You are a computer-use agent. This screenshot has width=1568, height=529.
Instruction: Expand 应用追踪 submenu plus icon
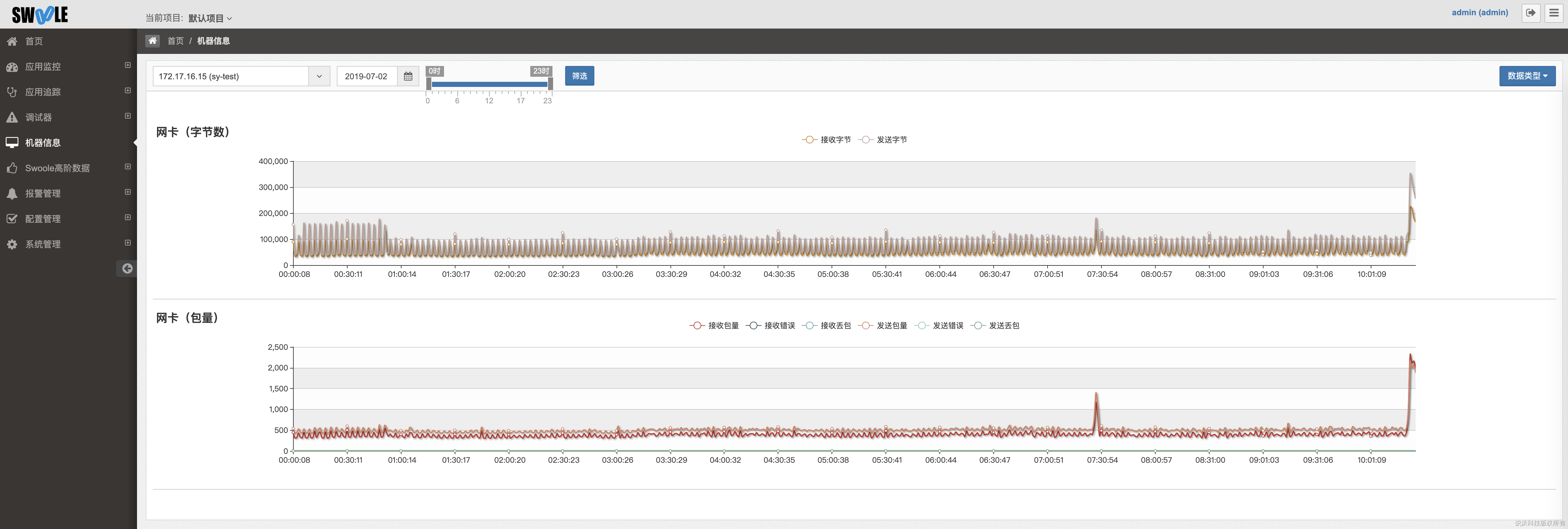point(128,91)
